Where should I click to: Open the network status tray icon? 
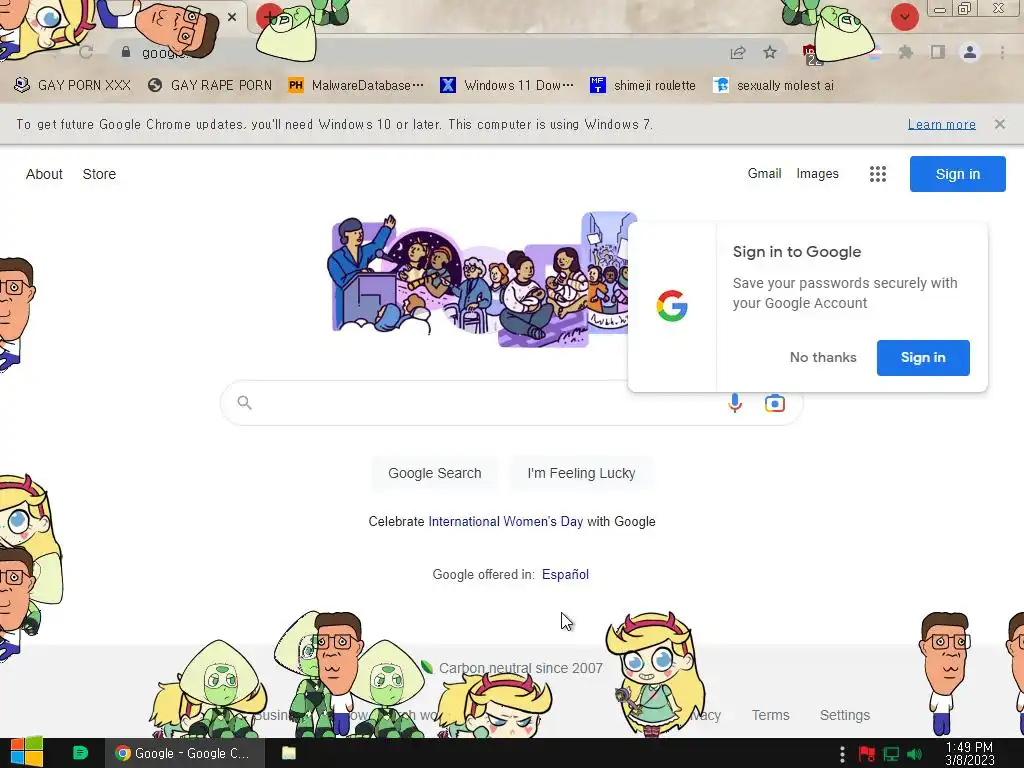click(x=891, y=754)
